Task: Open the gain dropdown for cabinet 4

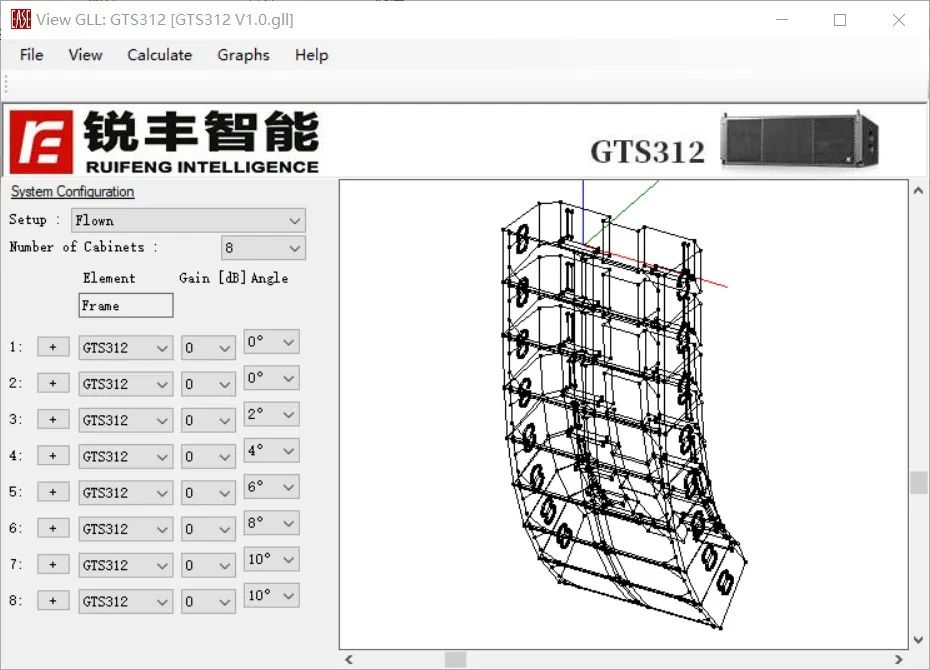Action: coord(208,457)
